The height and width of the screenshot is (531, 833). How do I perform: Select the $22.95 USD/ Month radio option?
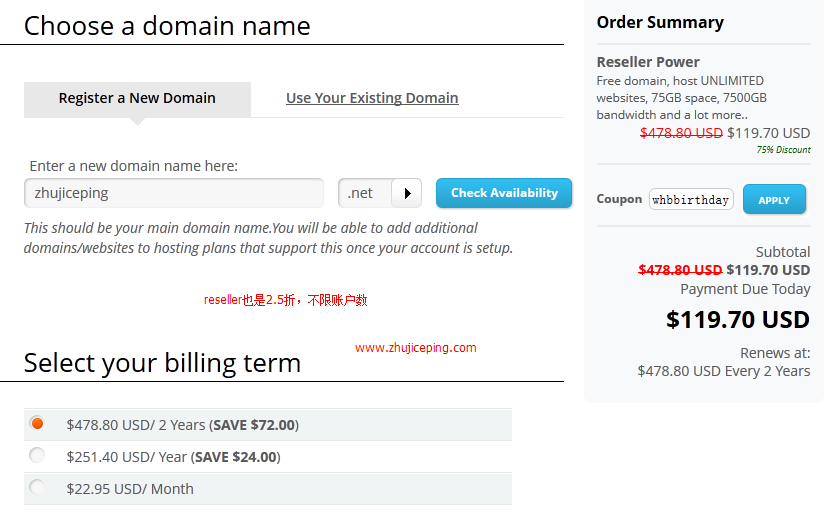click(37, 487)
